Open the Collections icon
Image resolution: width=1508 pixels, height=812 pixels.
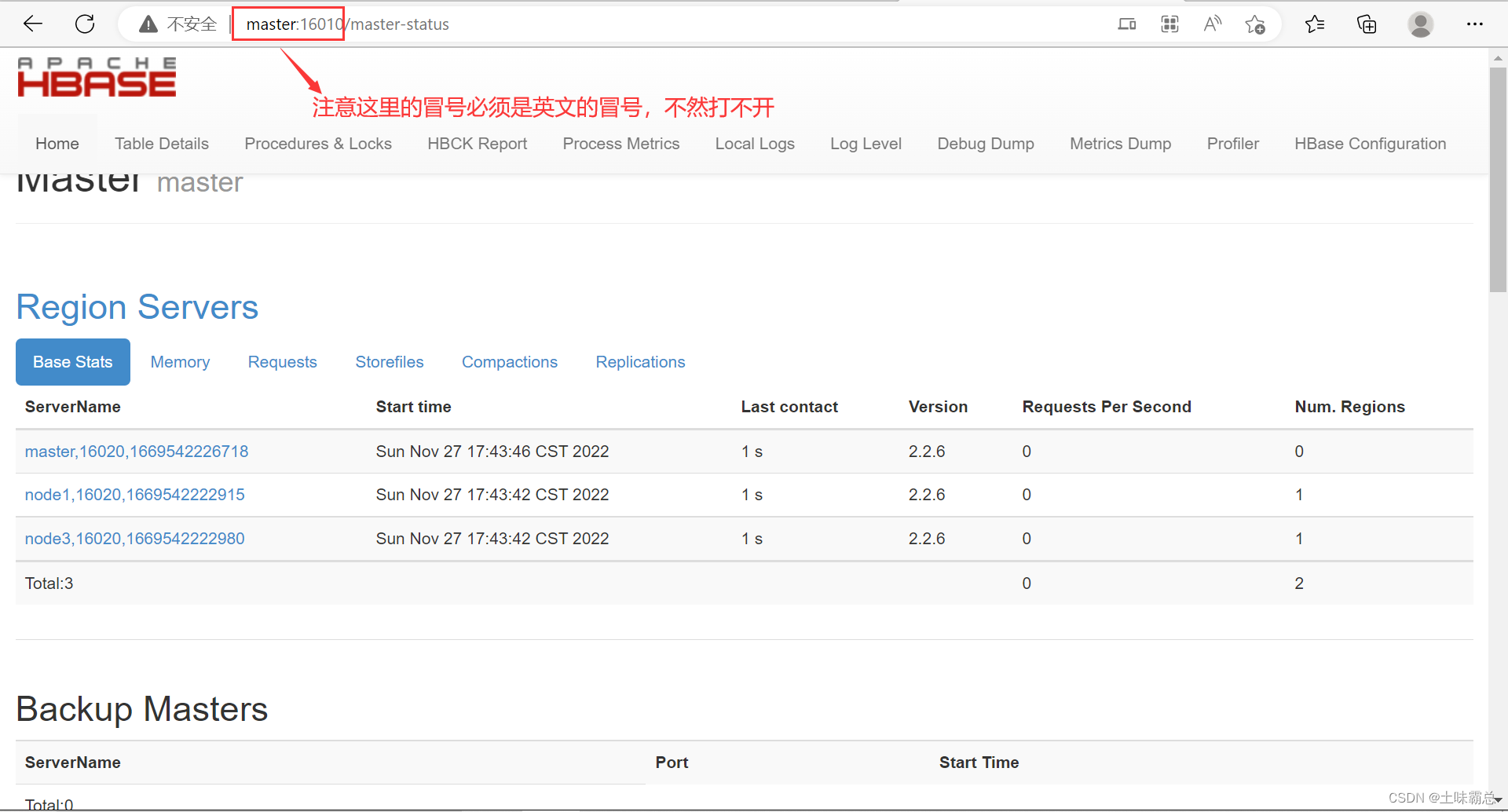pos(1367,24)
